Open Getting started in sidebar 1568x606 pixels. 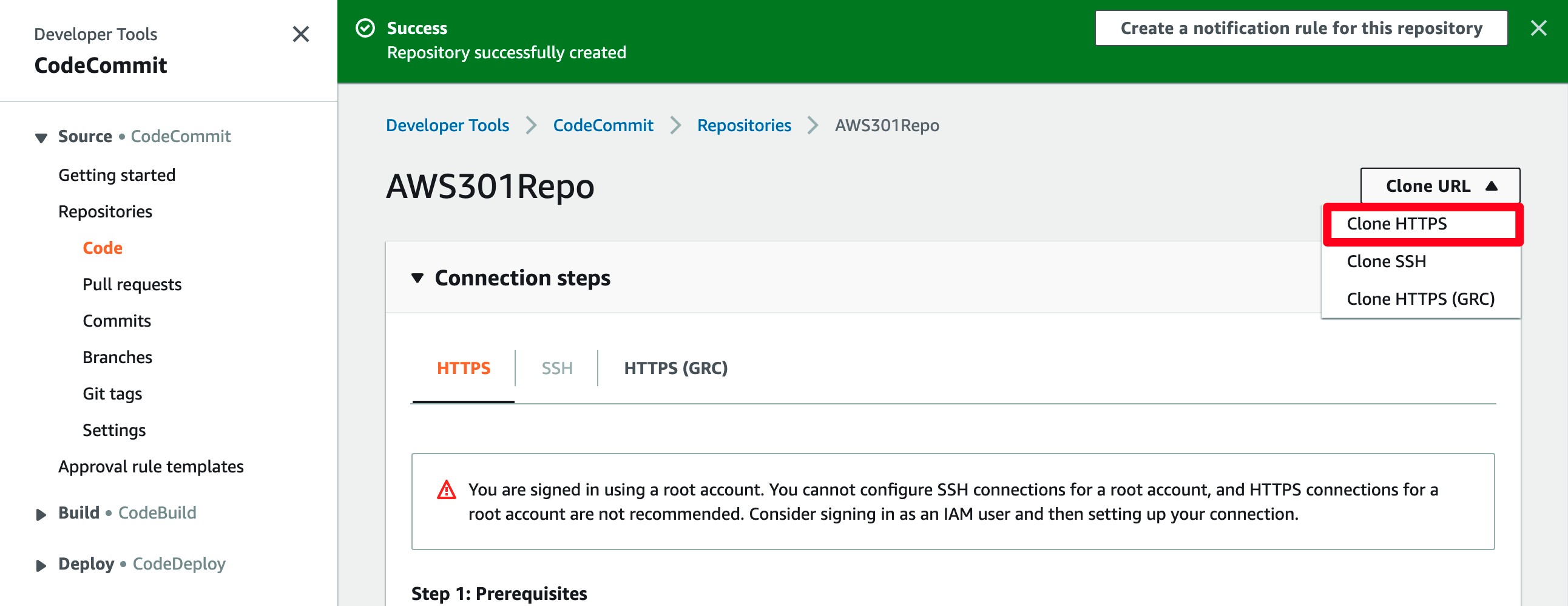click(117, 175)
